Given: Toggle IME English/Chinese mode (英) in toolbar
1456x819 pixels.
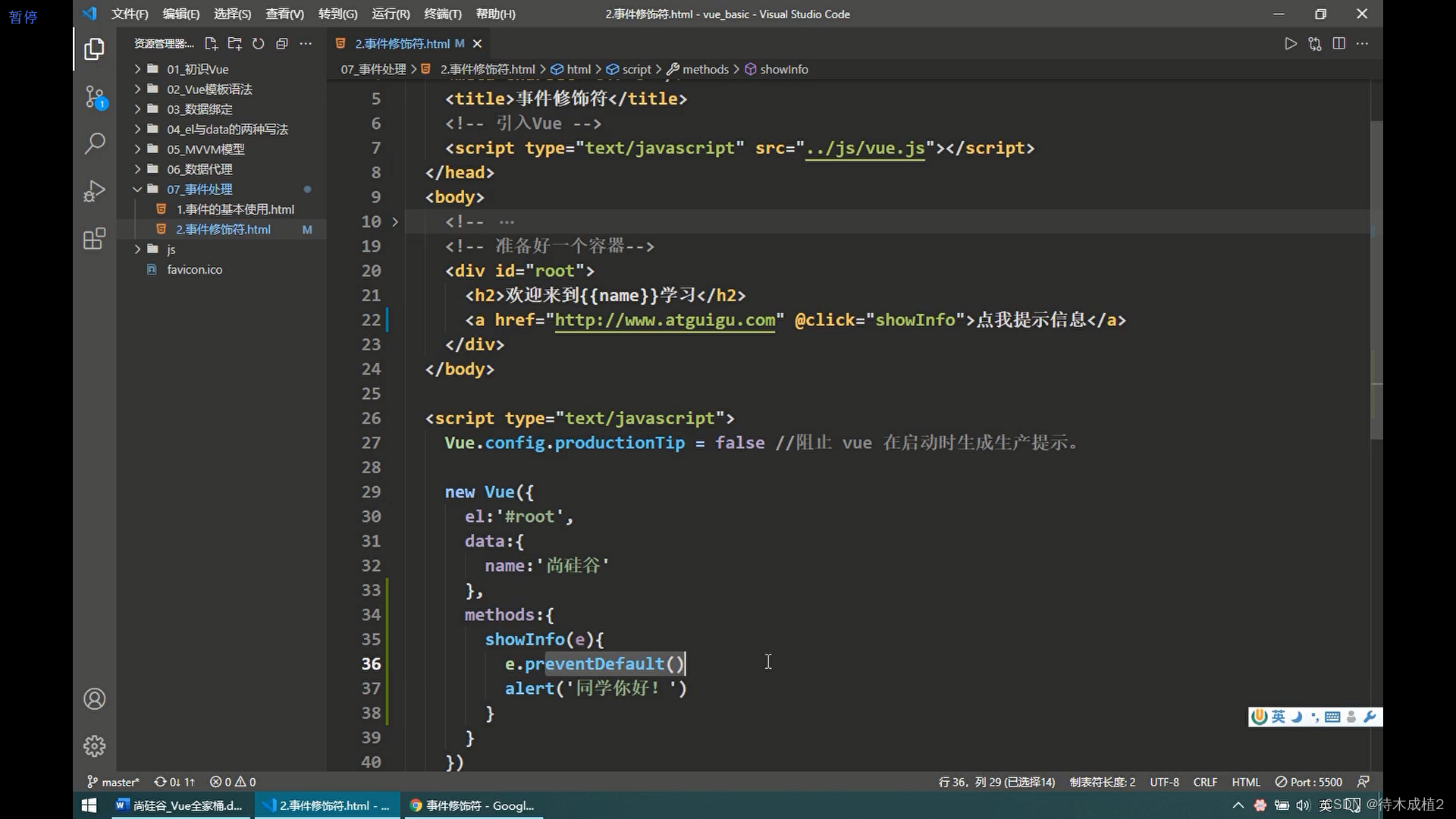Looking at the screenshot, I should pos(1279,717).
